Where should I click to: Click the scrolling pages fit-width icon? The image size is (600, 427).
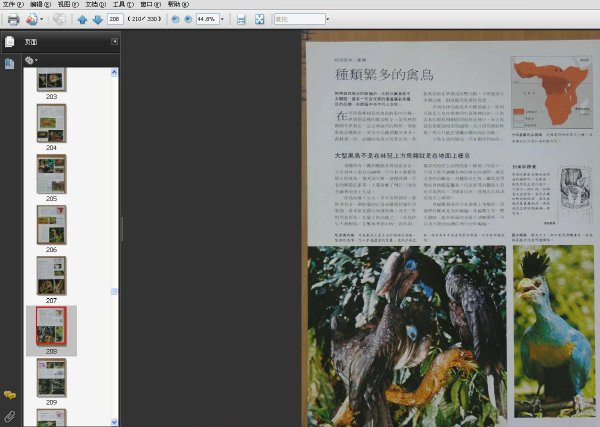(241, 19)
